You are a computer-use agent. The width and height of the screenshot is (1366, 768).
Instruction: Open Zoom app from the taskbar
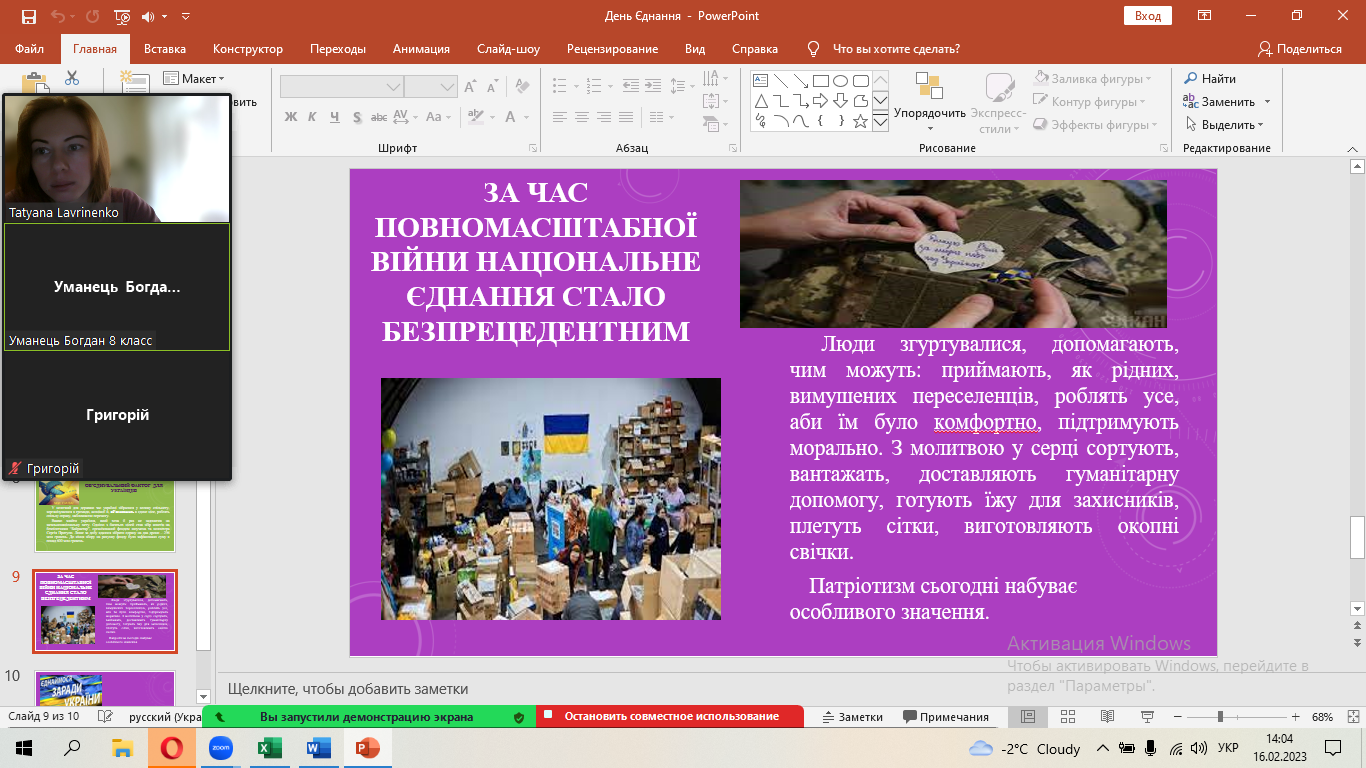[220, 748]
